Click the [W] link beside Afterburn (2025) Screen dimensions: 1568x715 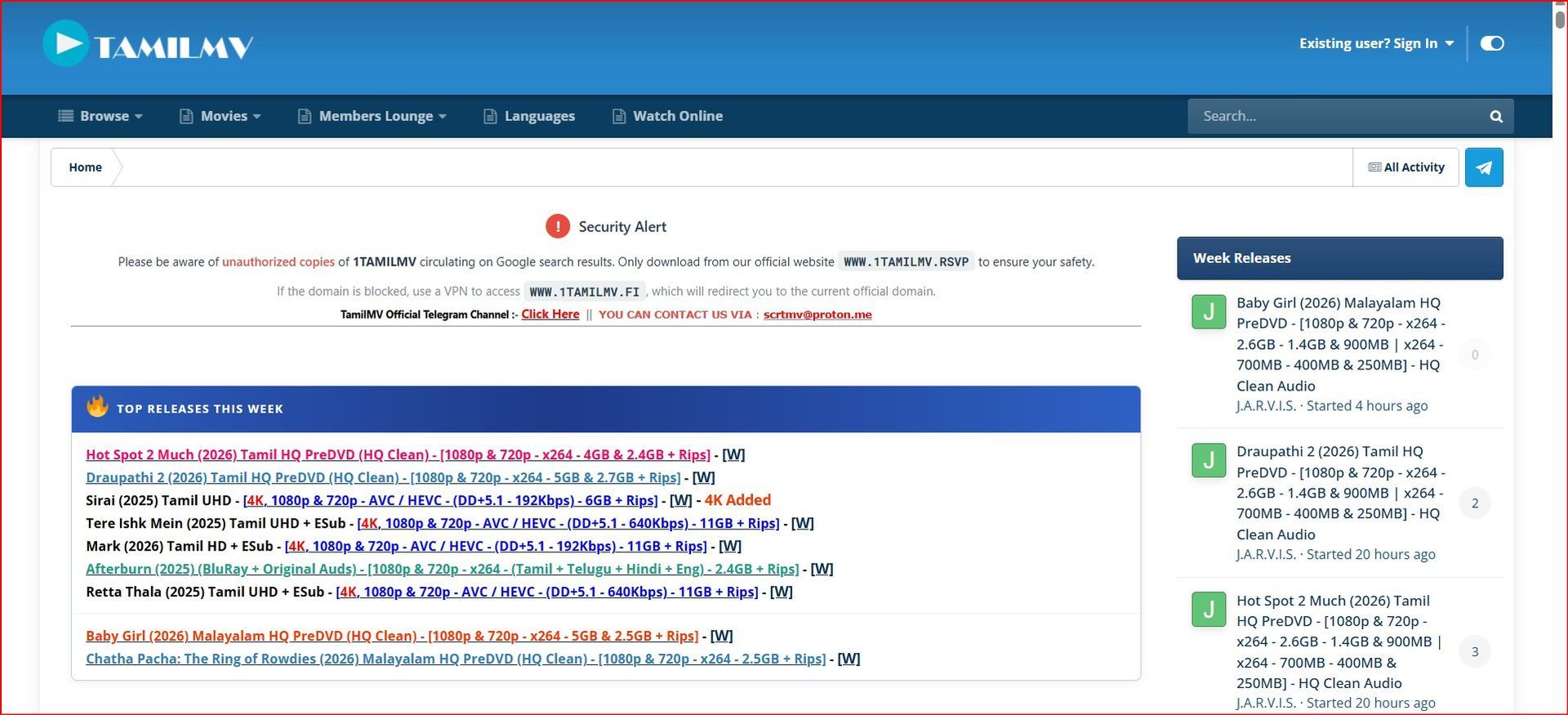coord(822,569)
